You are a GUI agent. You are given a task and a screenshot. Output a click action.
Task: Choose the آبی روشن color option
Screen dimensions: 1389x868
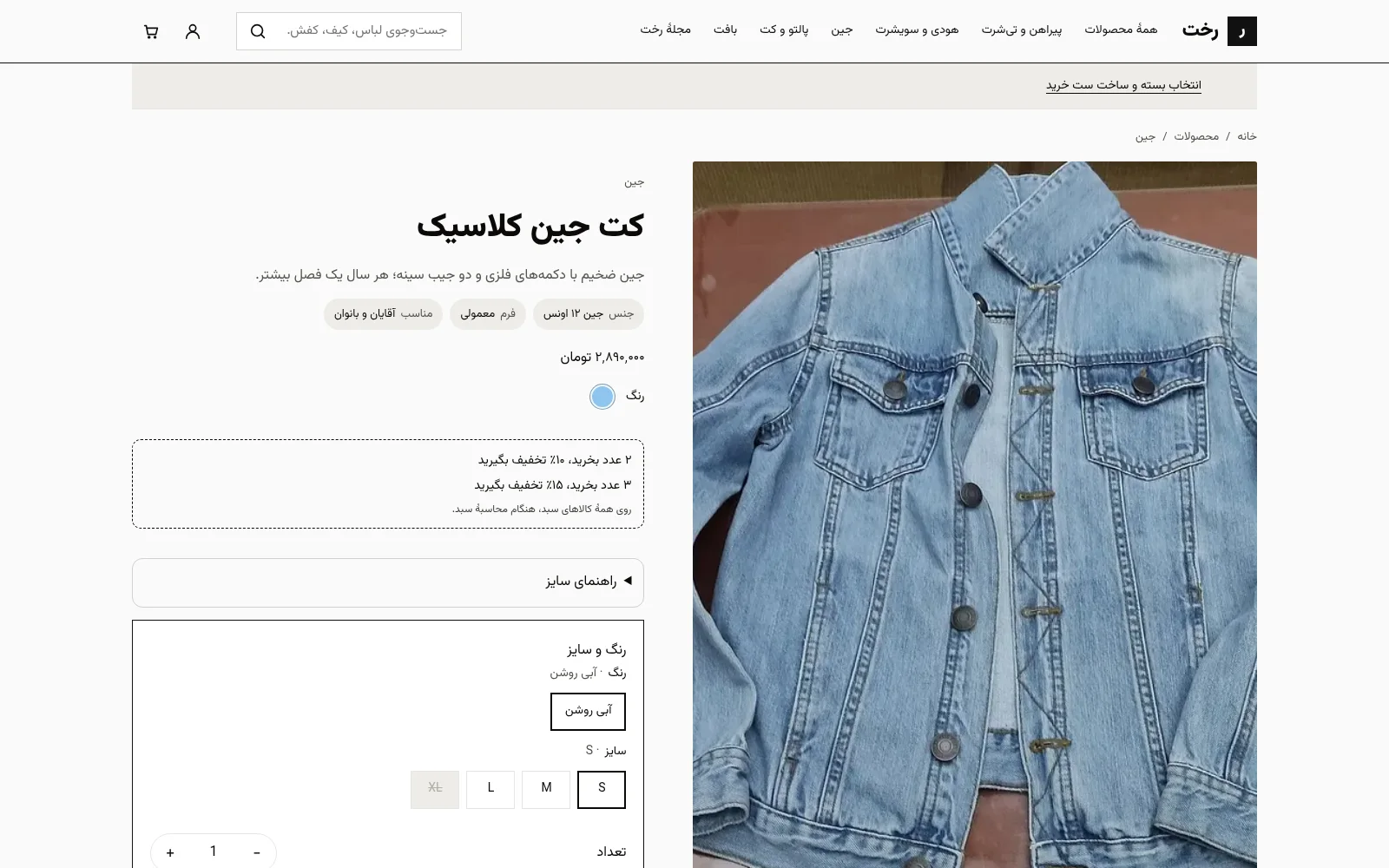[x=588, y=711]
